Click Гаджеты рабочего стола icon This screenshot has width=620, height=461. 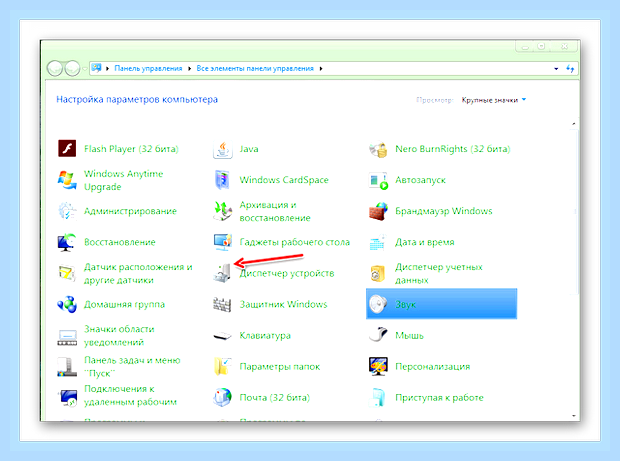click(223, 242)
